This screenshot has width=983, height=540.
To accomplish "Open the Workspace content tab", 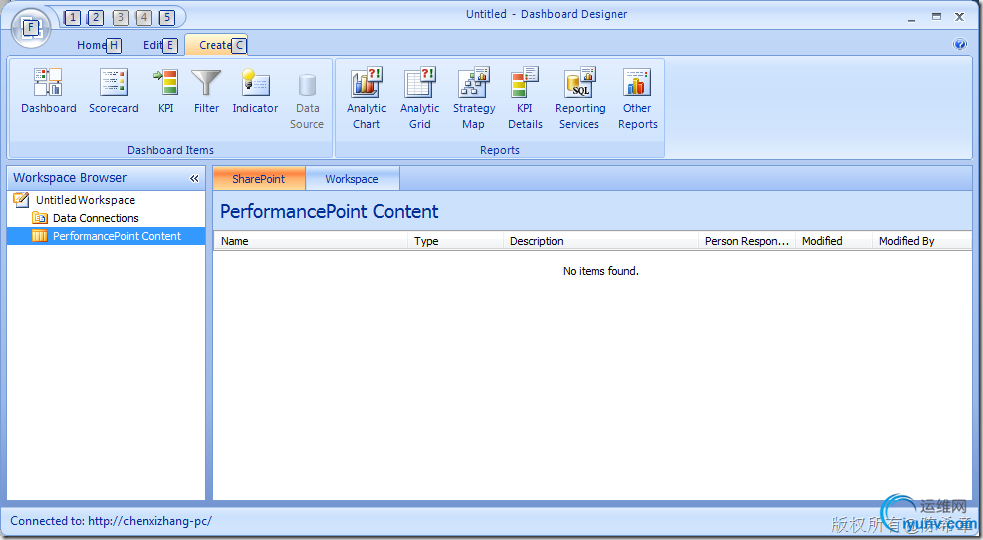I will click(352, 179).
